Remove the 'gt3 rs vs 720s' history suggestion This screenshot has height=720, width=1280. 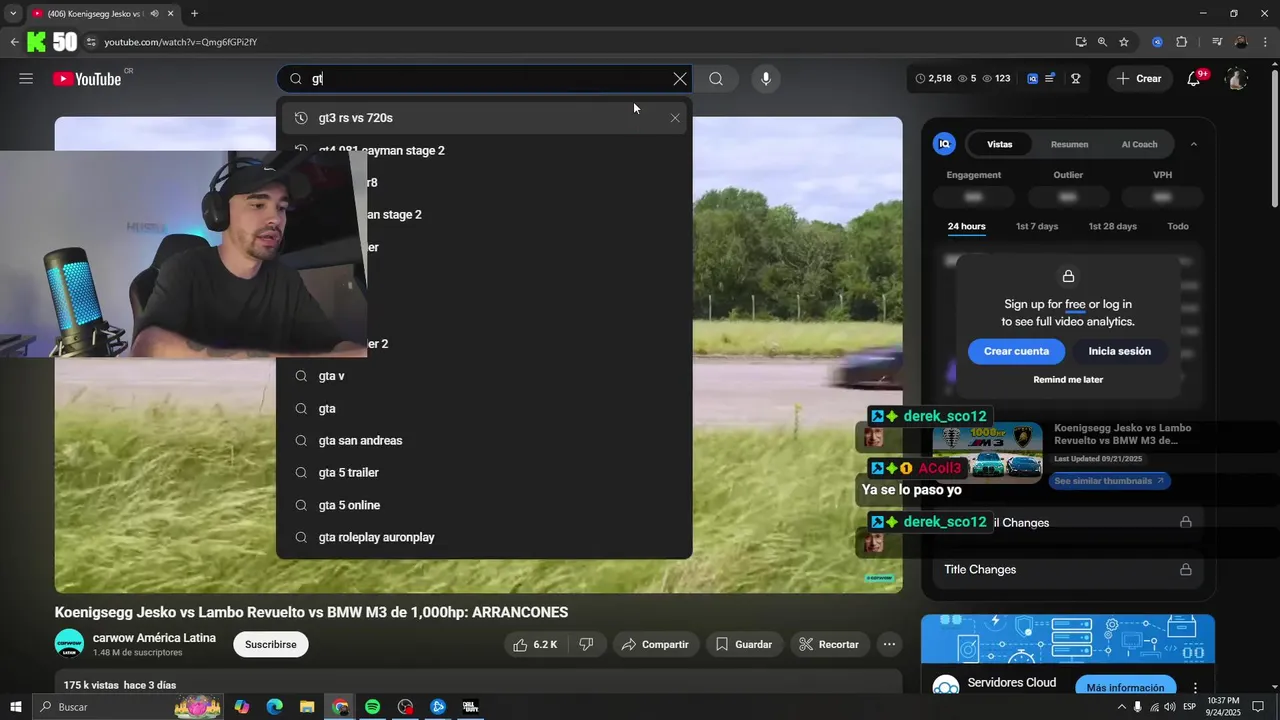675,118
